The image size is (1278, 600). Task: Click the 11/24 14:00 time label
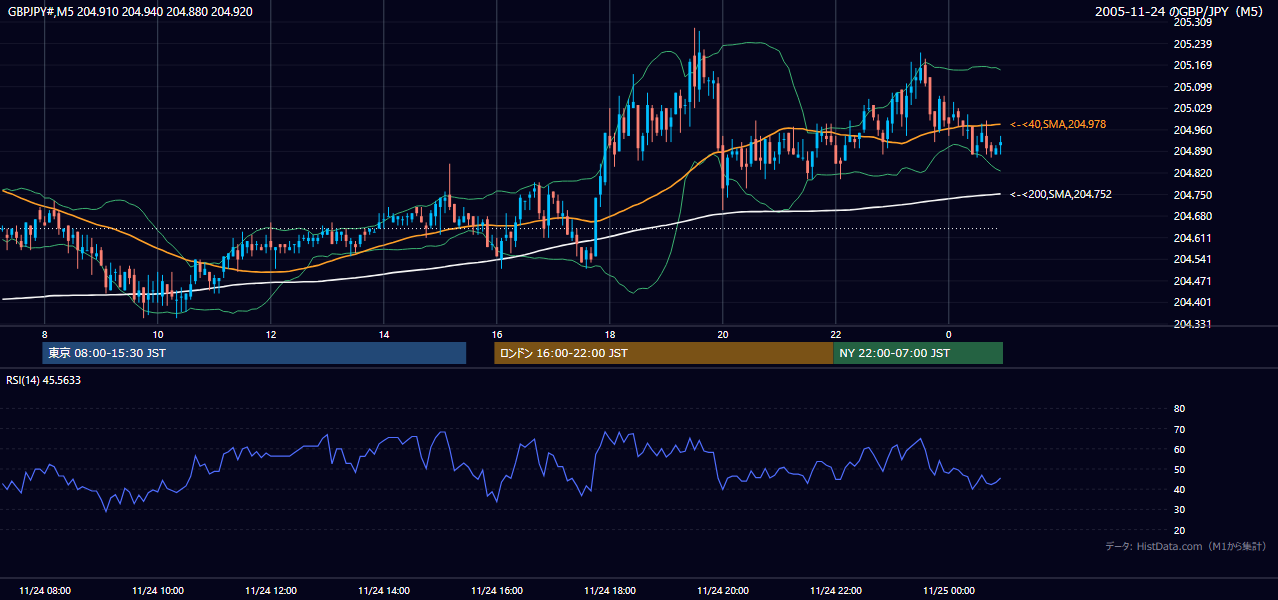tap(384, 590)
